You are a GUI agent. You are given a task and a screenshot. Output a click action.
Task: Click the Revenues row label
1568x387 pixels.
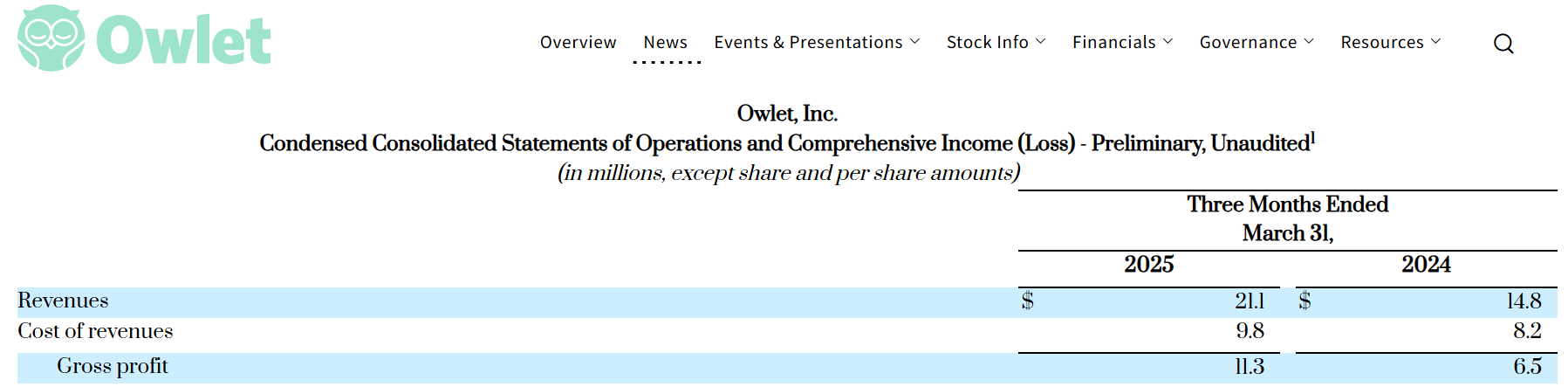(63, 301)
